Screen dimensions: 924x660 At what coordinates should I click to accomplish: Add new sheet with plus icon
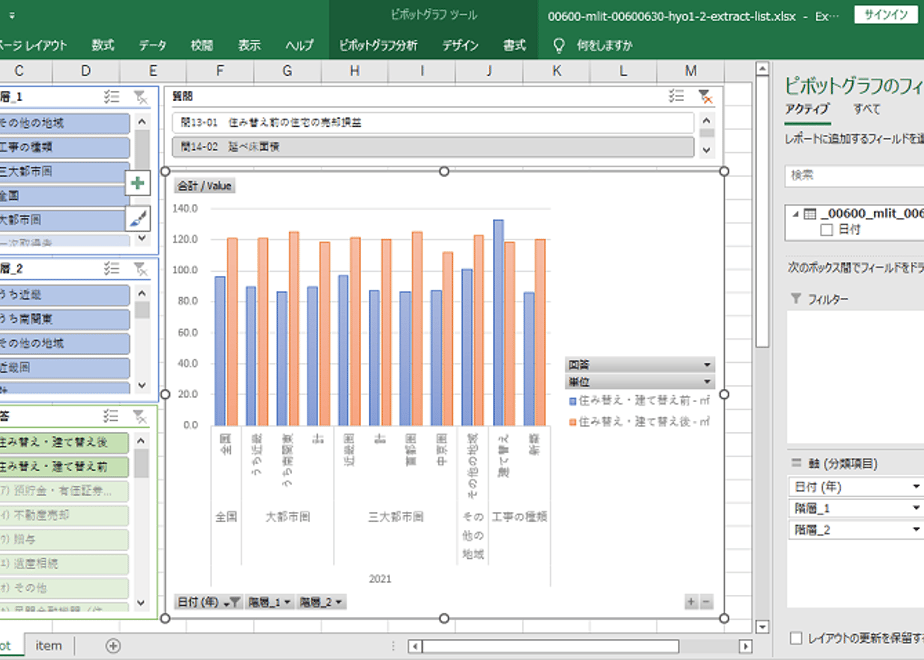click(x=113, y=646)
